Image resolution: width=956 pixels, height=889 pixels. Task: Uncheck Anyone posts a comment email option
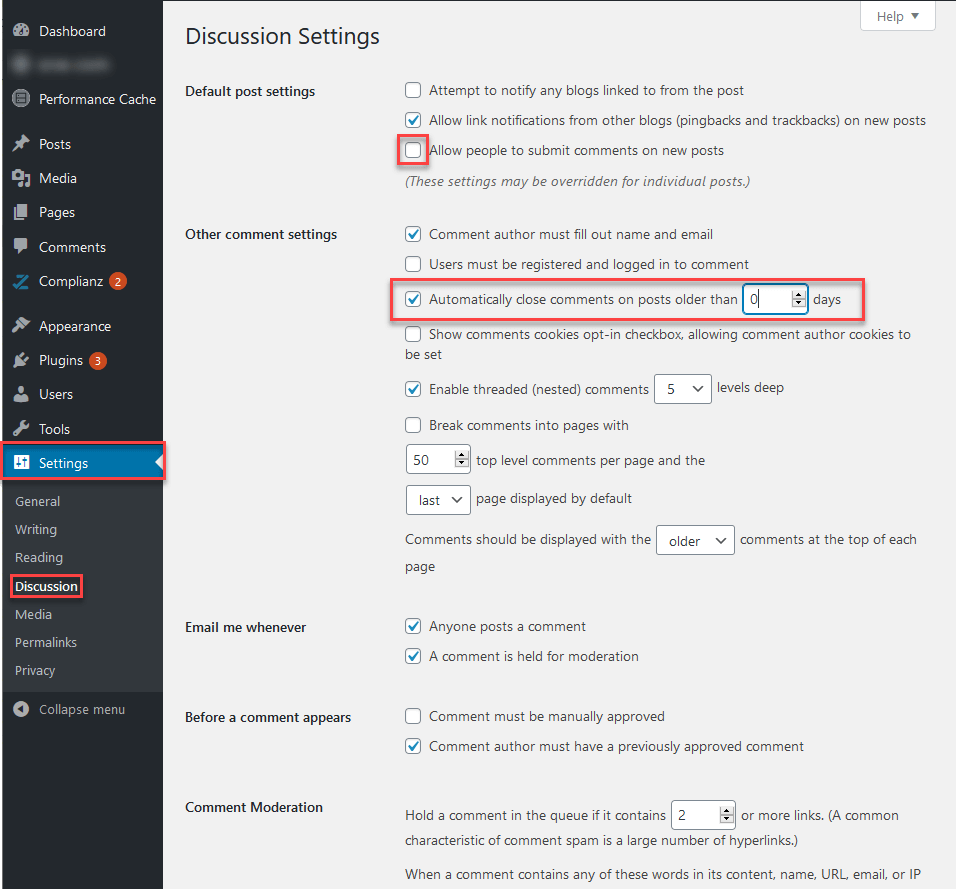tap(413, 626)
